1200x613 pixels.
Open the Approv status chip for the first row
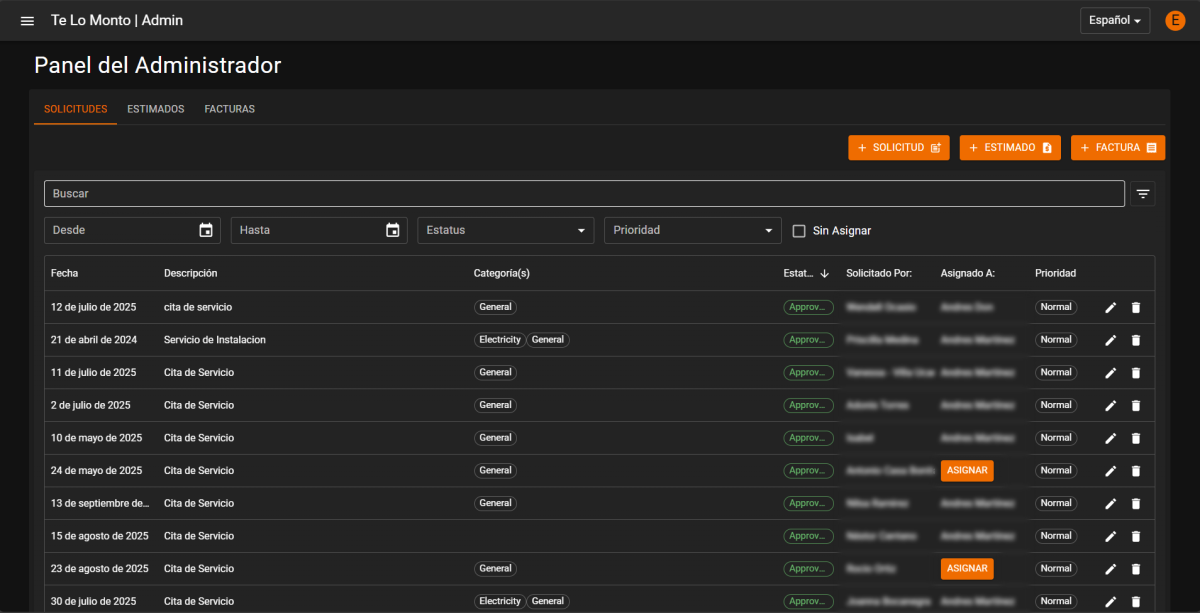(x=808, y=307)
